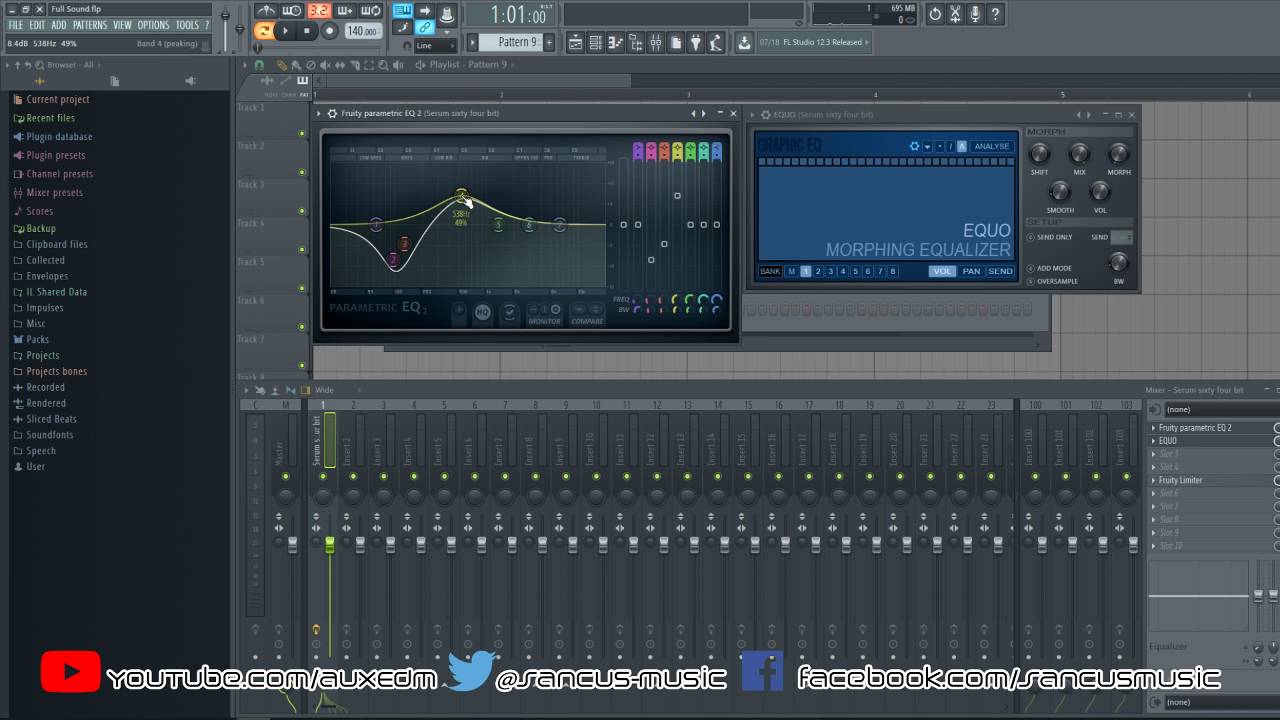This screenshot has height=720, width=1280.
Task: Select the zoom tool in playlist toolbar
Action: click(x=384, y=65)
